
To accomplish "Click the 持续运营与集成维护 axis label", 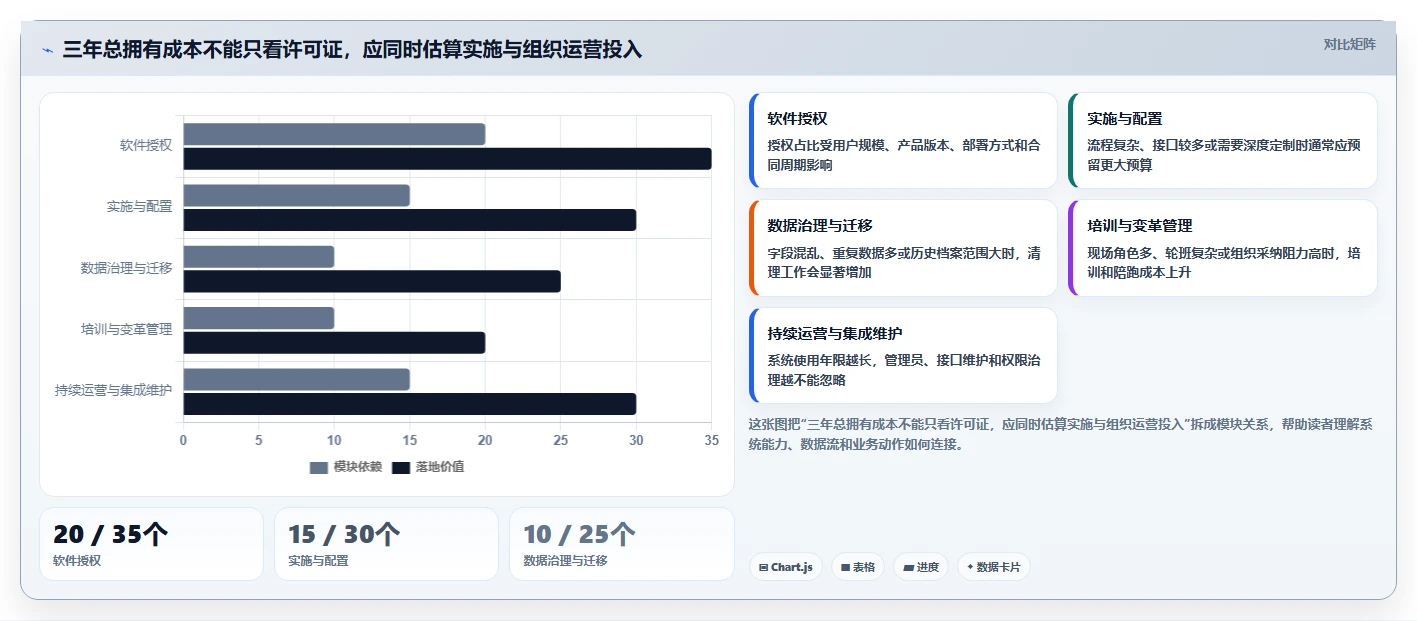I will [x=113, y=390].
